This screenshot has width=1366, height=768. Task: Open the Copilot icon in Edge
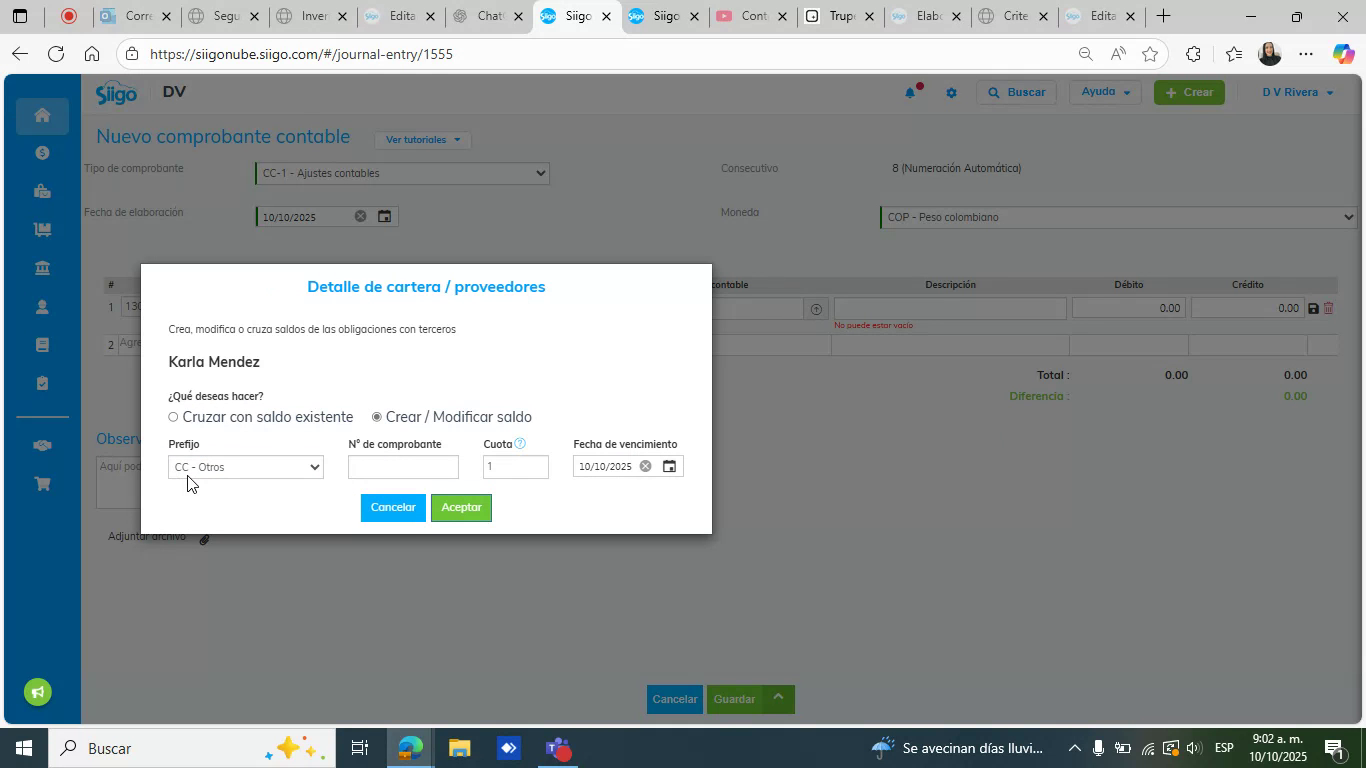(x=1343, y=54)
